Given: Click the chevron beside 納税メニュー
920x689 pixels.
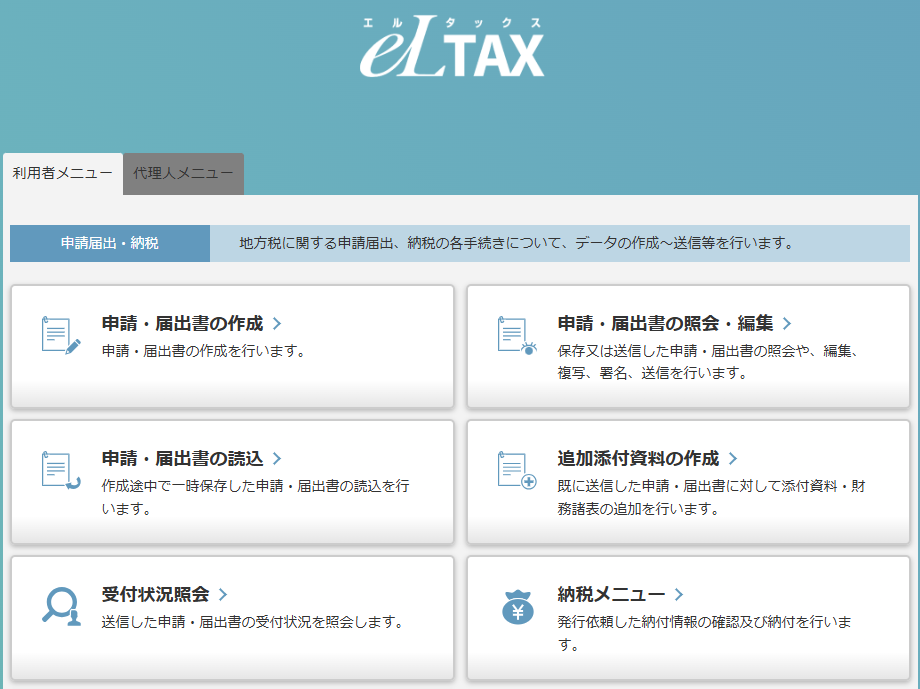Looking at the screenshot, I should click(679, 595).
